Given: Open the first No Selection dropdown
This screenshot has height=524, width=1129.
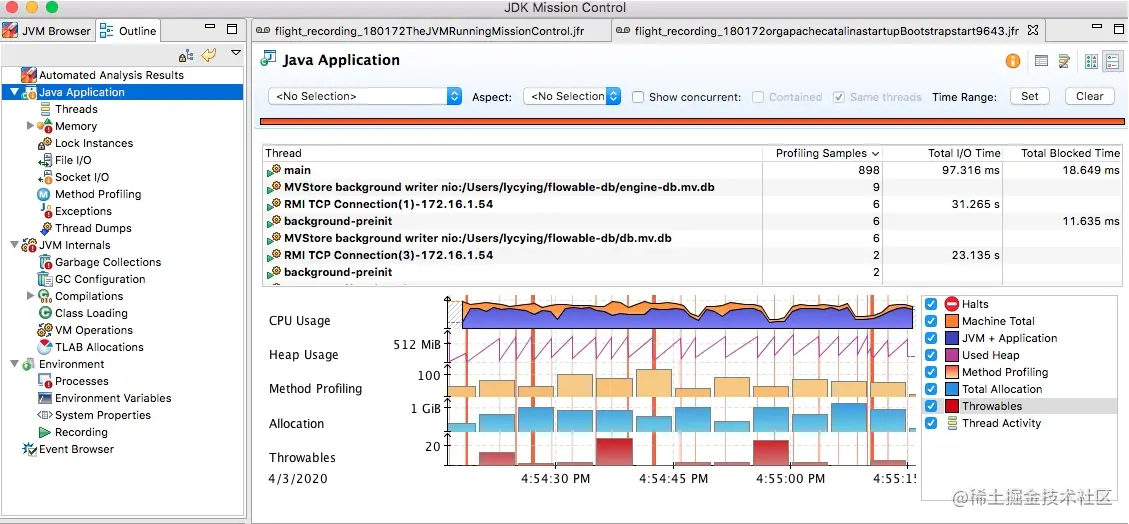Looking at the screenshot, I should click(365, 96).
